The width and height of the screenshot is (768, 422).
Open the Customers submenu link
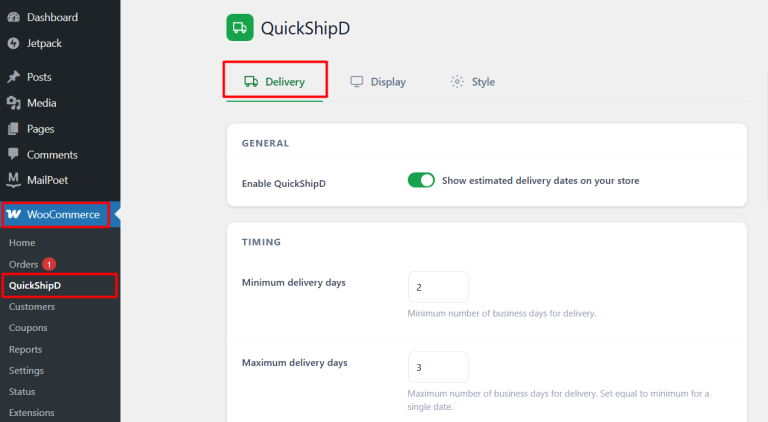coord(32,307)
